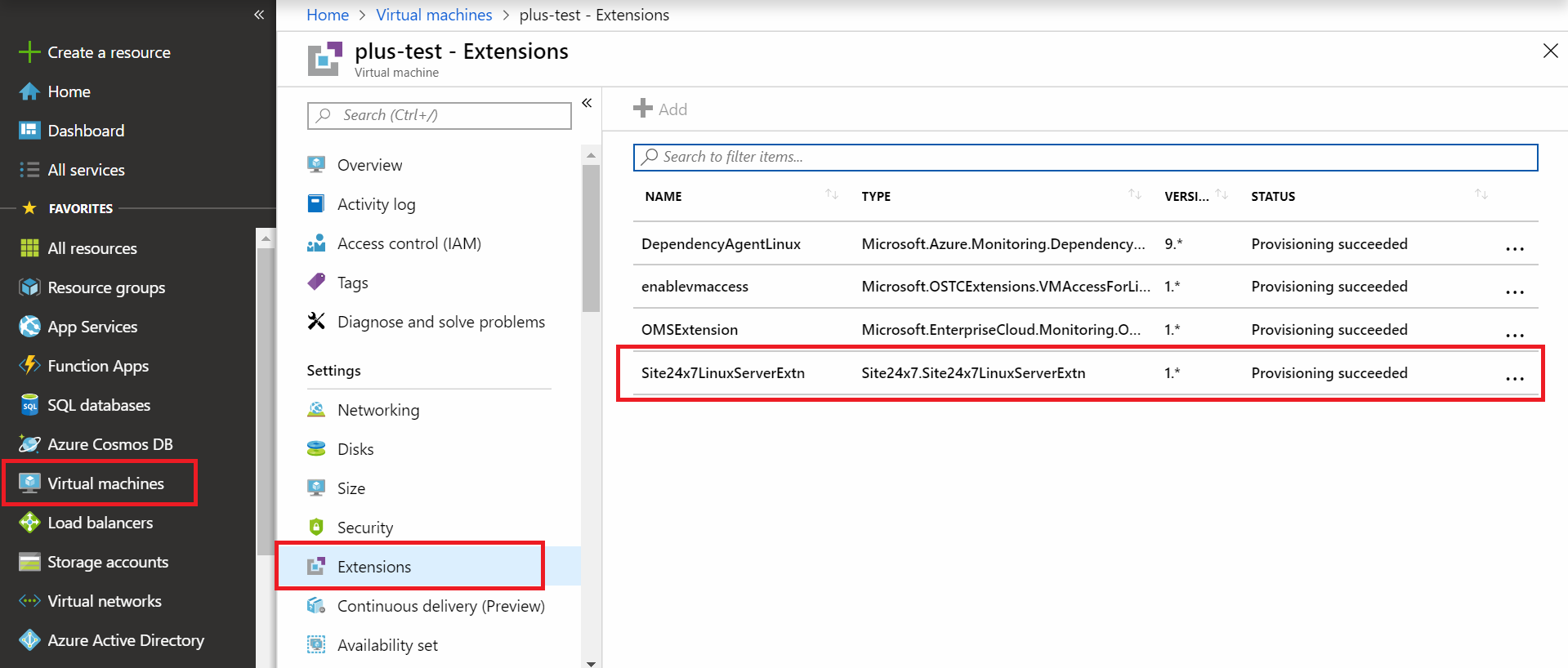
Task: Sort extensions by the Status column
Action: tap(1481, 194)
